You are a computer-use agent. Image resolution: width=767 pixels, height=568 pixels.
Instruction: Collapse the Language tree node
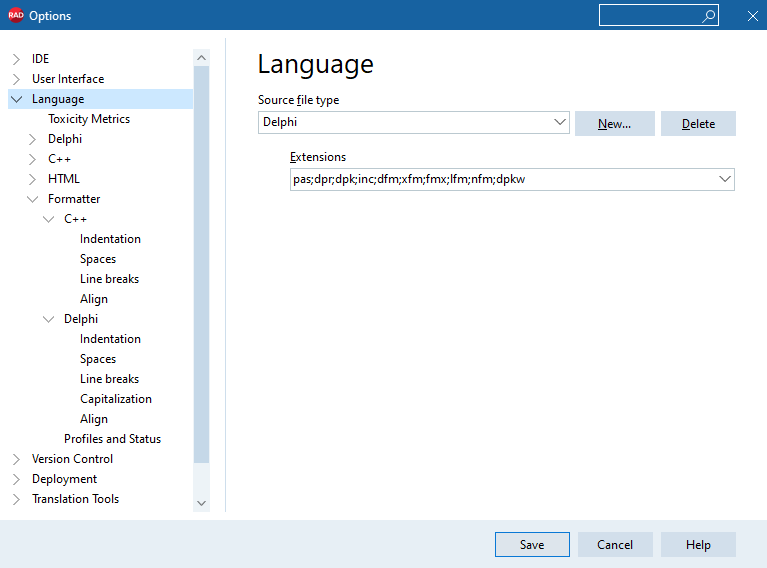16,99
